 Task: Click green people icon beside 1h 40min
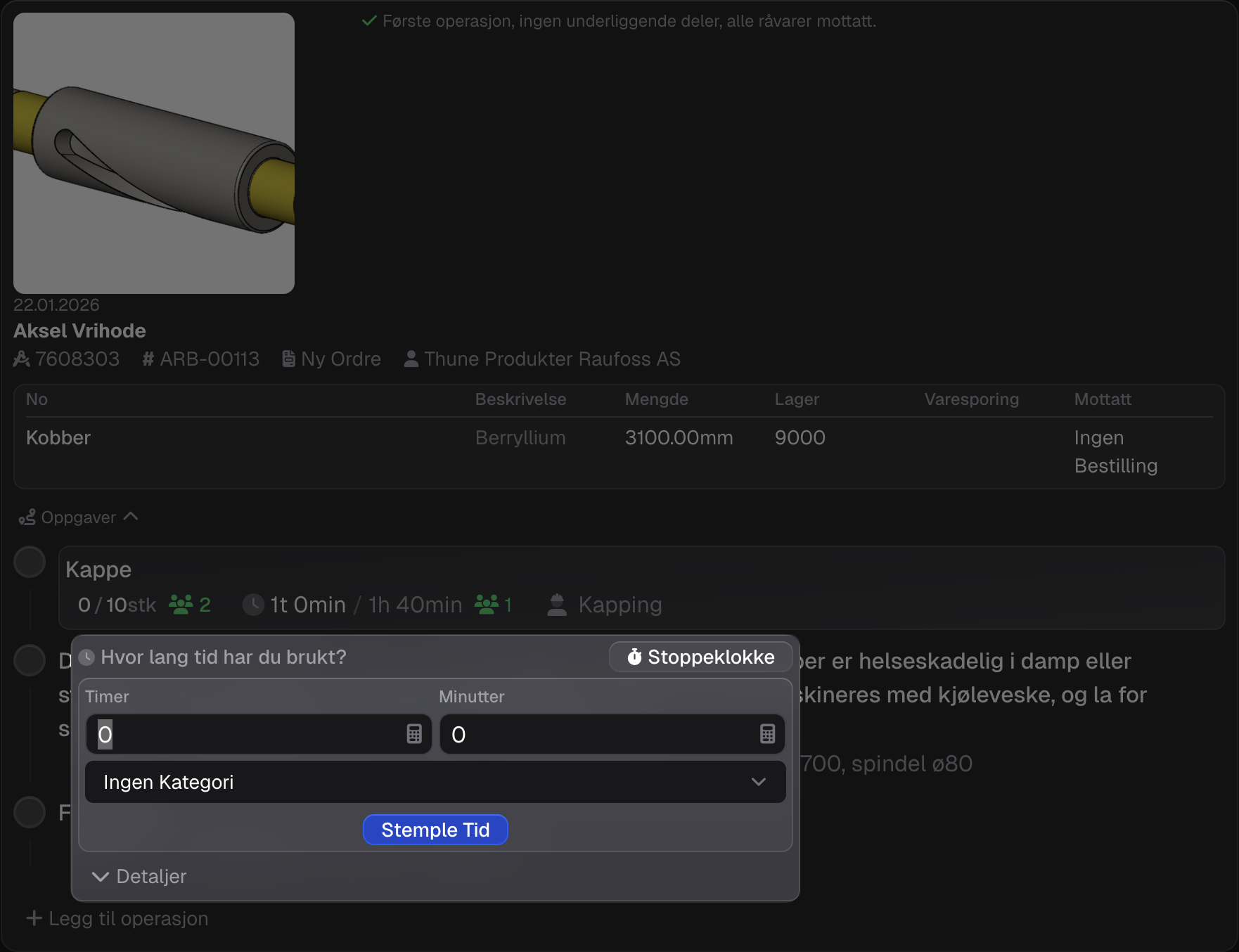(487, 605)
